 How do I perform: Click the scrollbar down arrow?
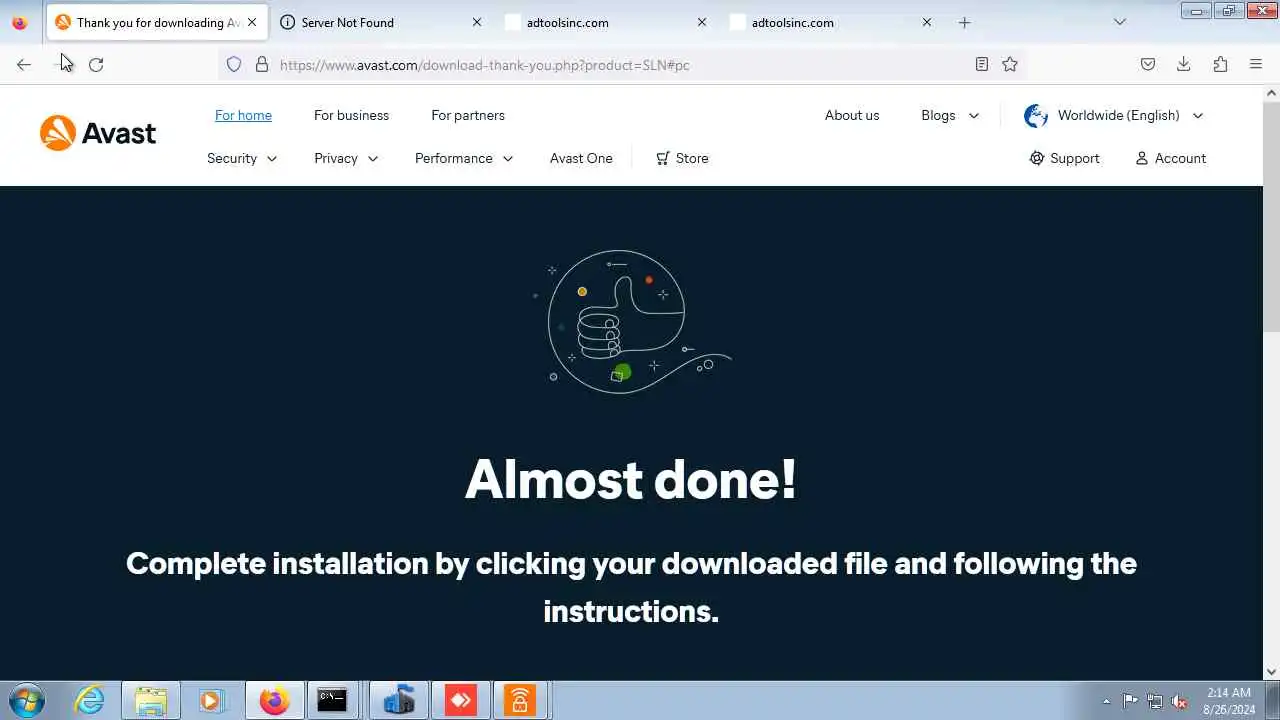point(1271,672)
